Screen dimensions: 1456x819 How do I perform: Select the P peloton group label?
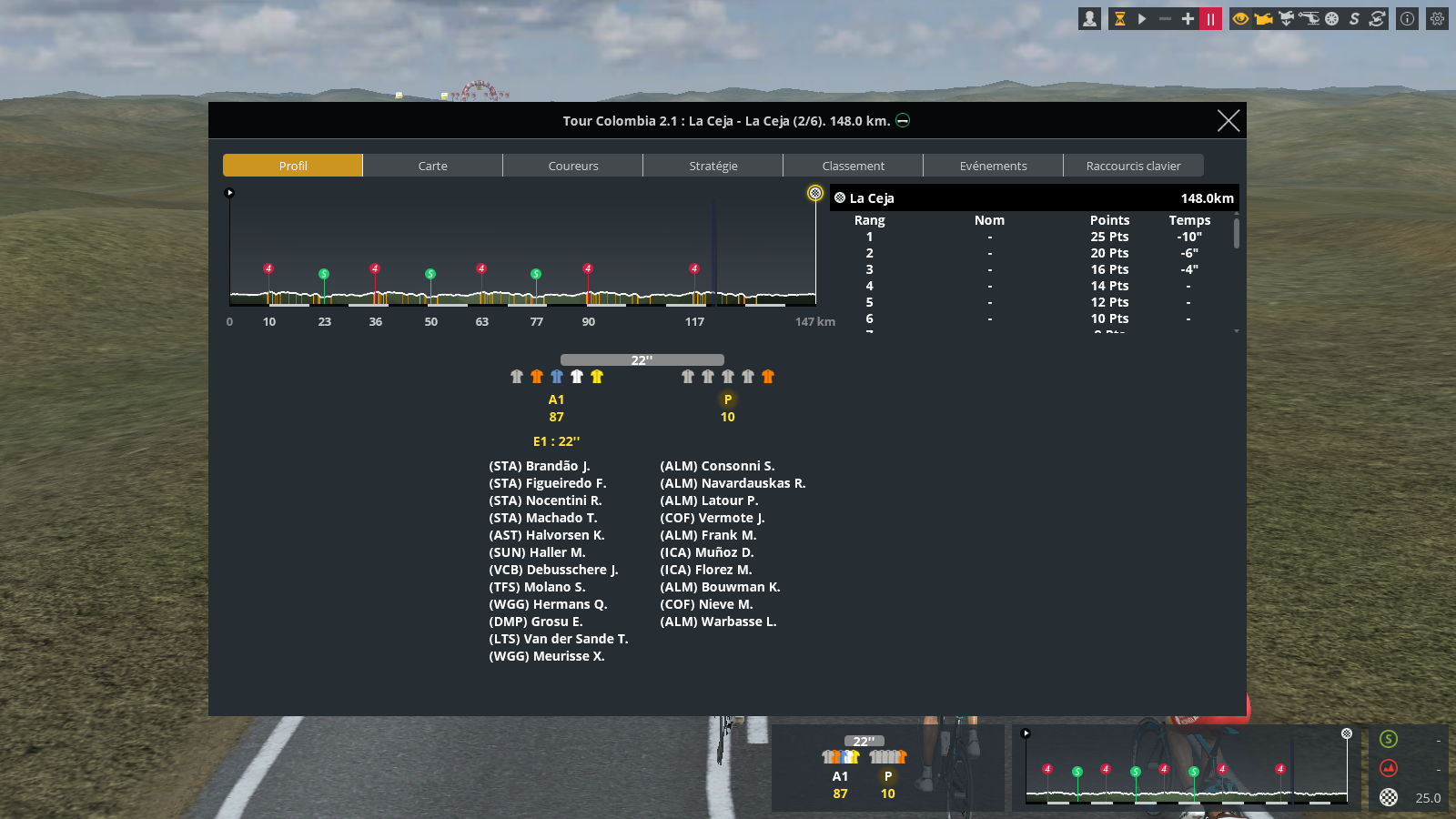click(728, 399)
